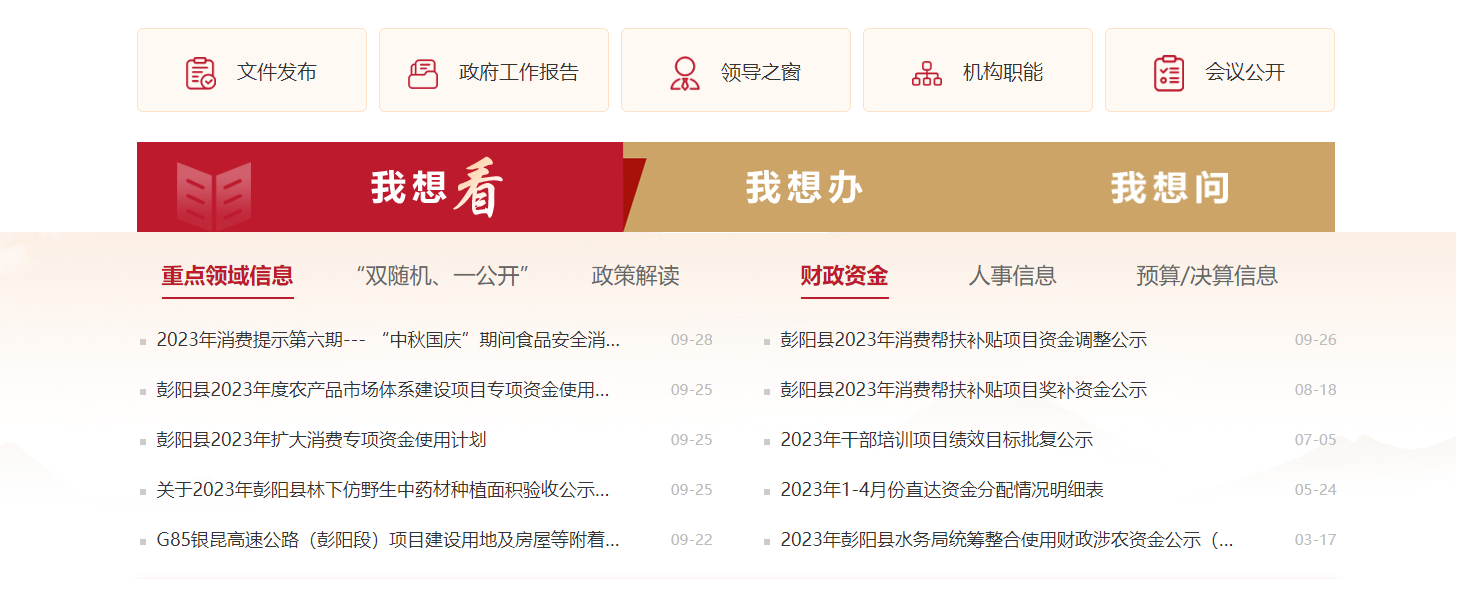Switch to the 政策解读 section

coord(635,277)
